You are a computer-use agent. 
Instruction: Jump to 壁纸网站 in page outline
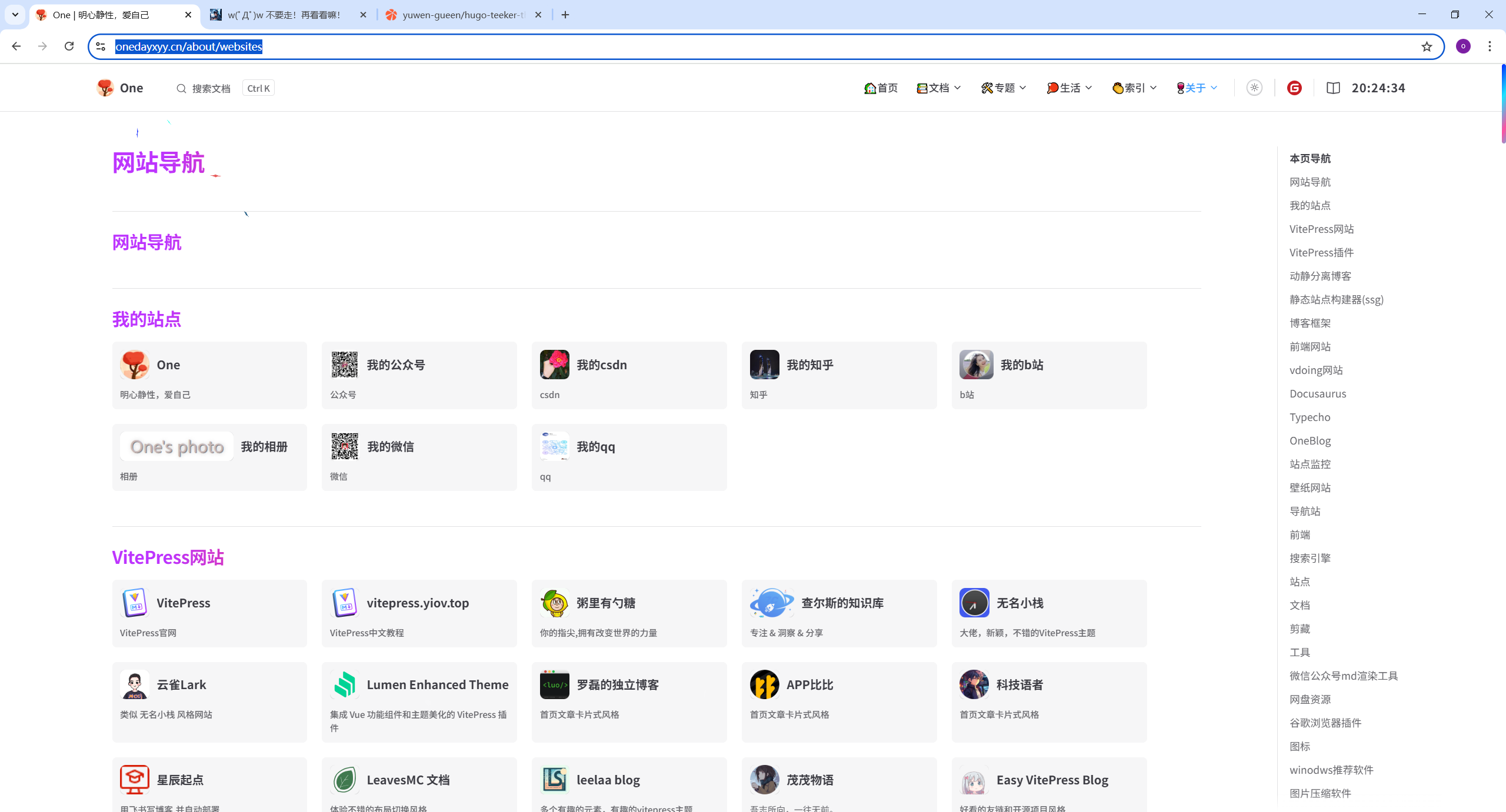click(x=1310, y=487)
